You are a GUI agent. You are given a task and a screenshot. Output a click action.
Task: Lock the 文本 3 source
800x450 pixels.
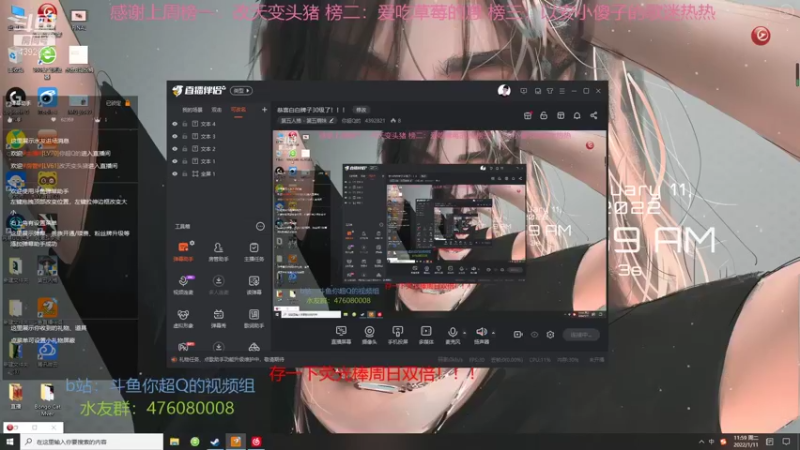pos(185,136)
